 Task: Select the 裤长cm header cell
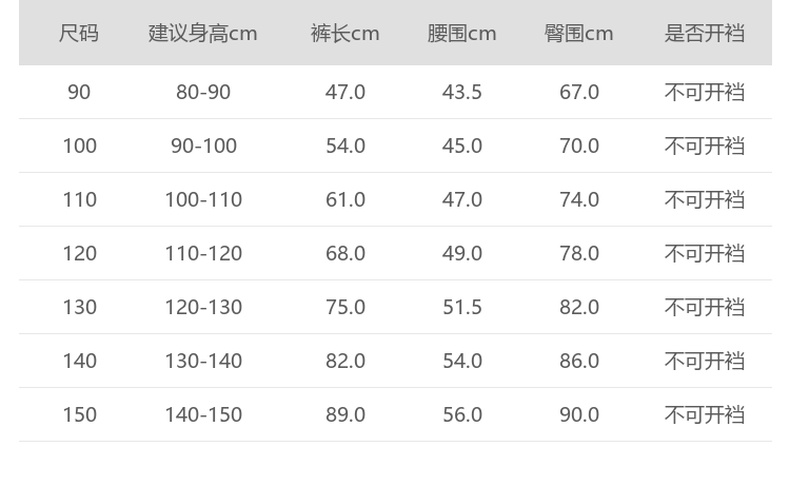coord(345,33)
